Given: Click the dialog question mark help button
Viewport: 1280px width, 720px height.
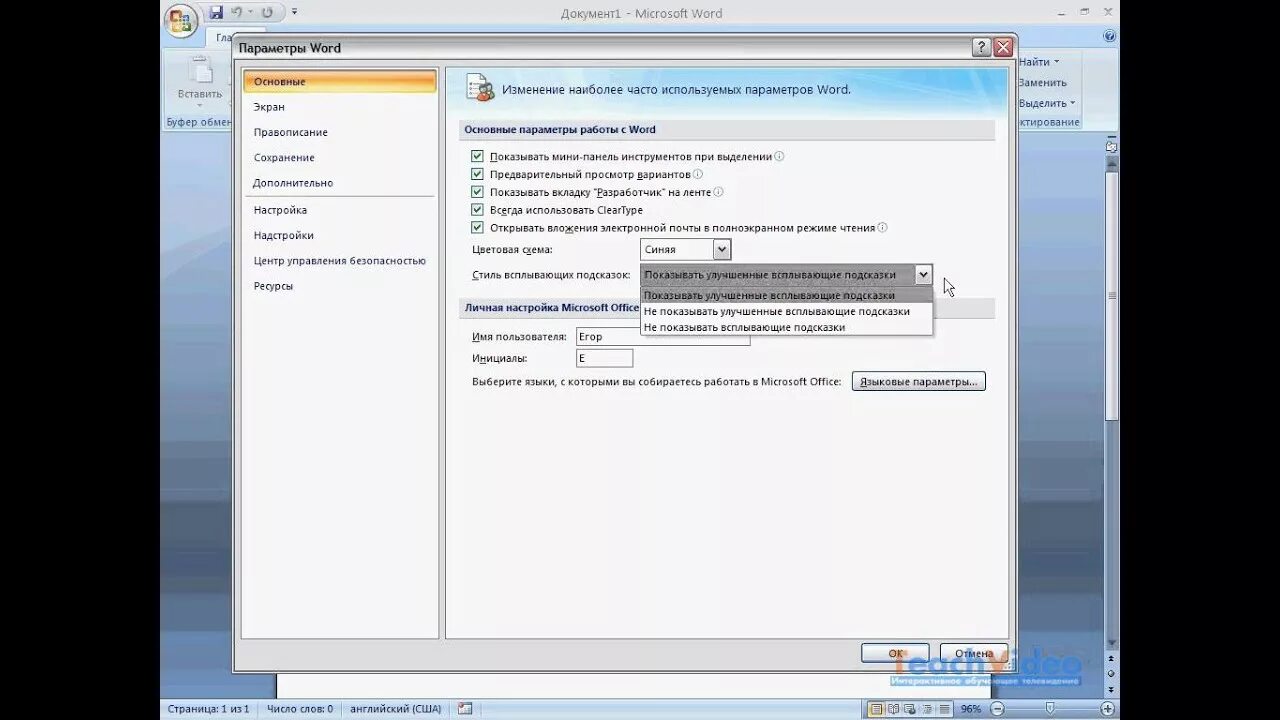Looking at the screenshot, I should point(981,48).
